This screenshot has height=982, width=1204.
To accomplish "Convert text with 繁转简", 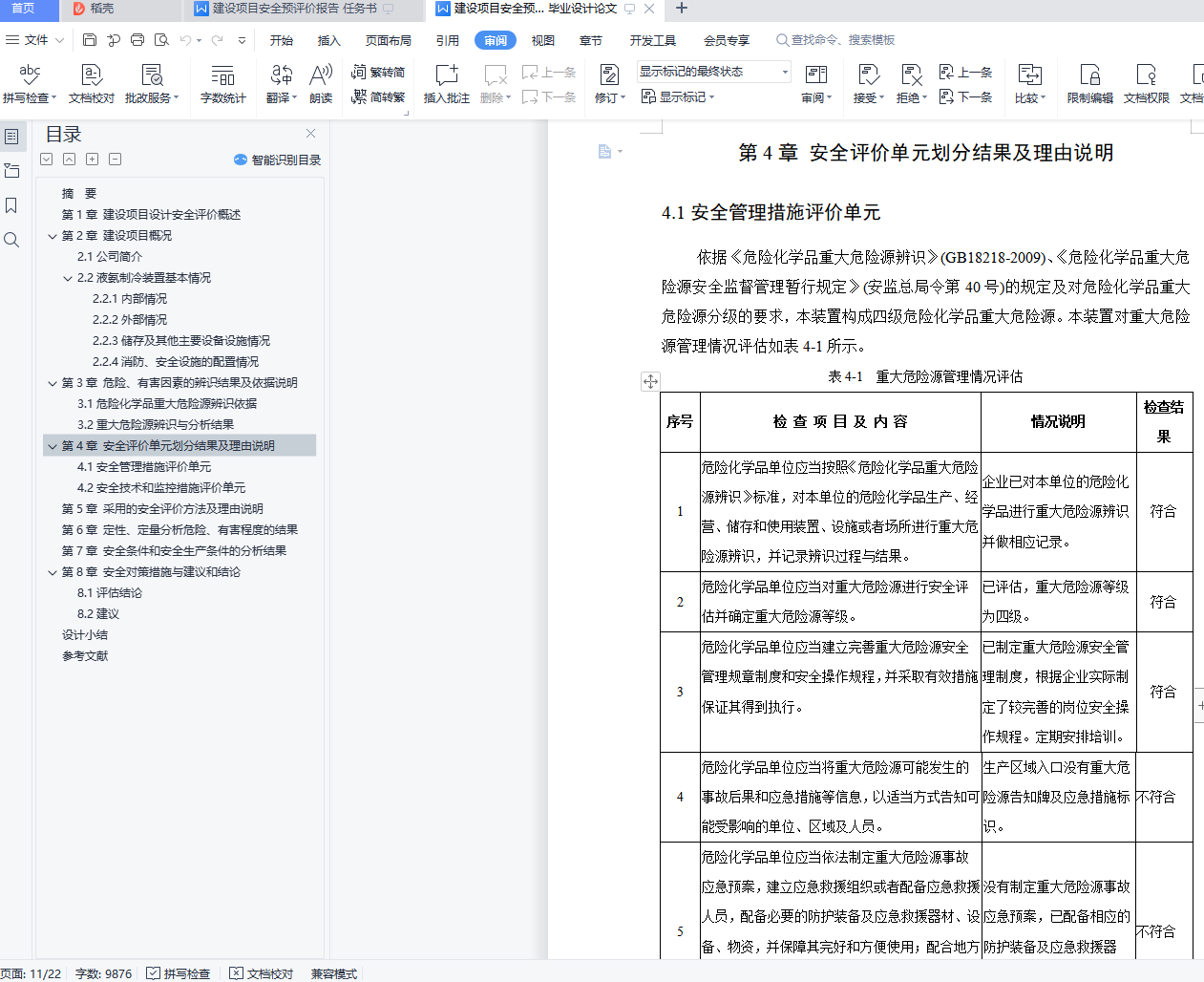I will tap(378, 72).
